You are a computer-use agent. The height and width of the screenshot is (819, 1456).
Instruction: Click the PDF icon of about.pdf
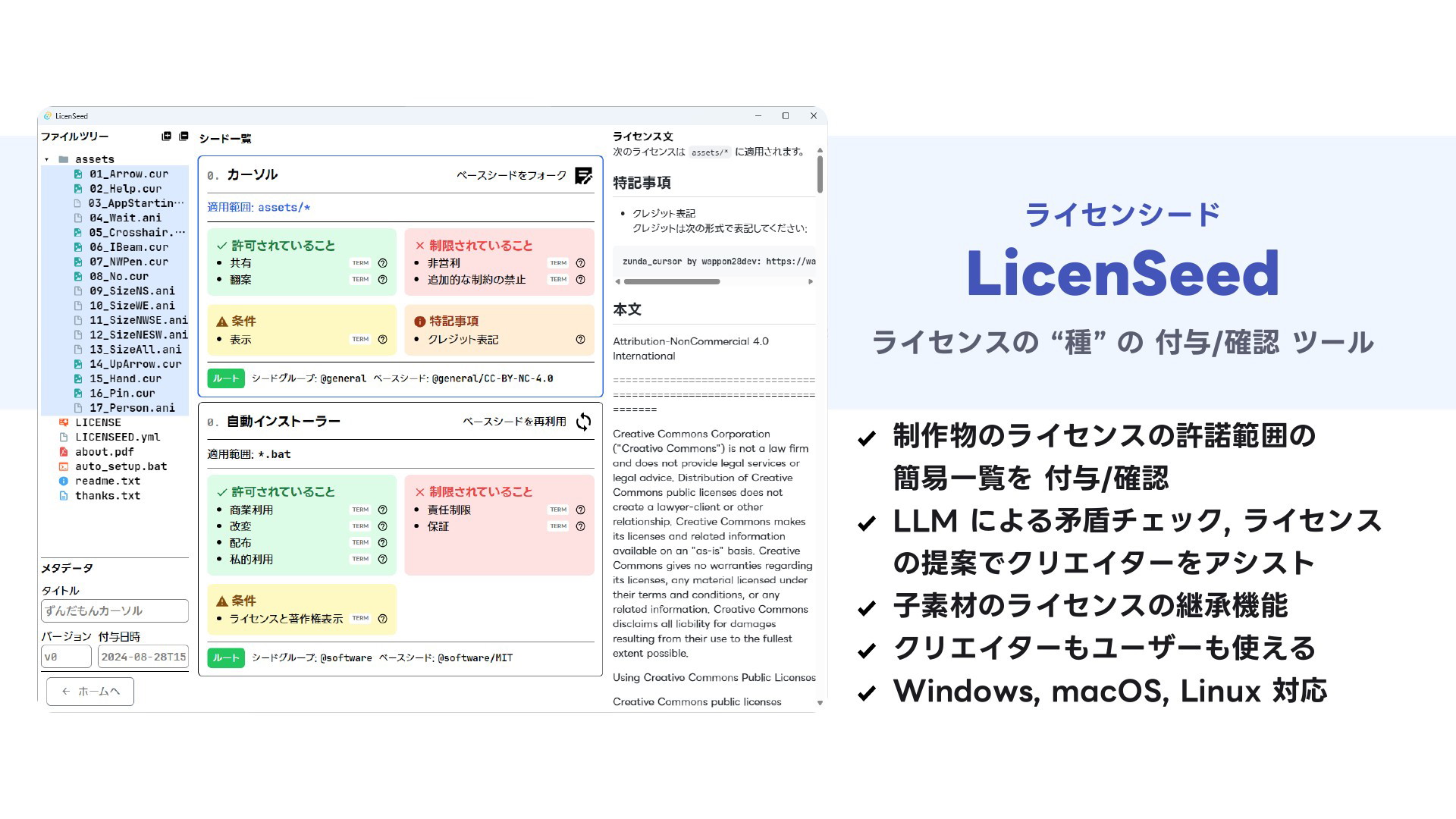(64, 452)
